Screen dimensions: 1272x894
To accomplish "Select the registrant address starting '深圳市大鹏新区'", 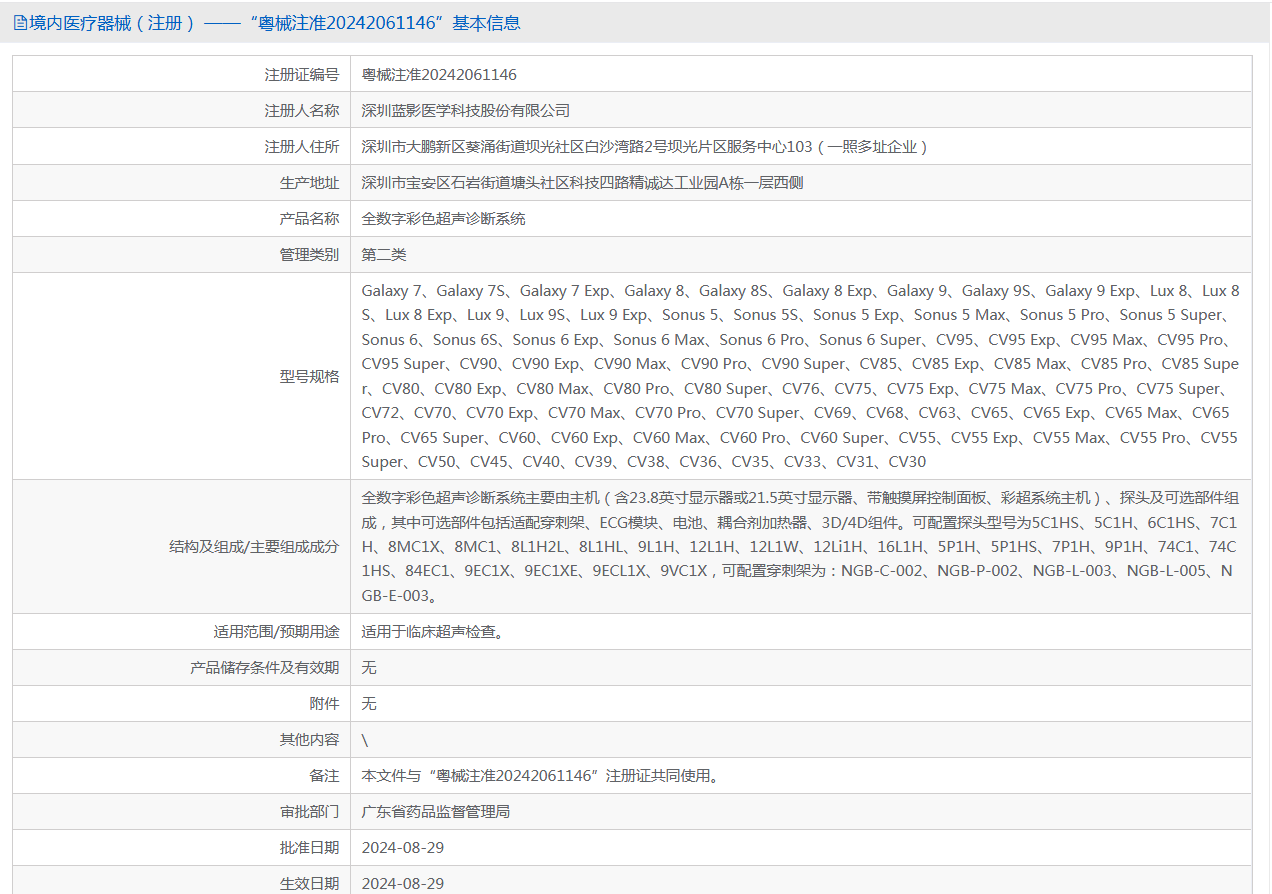I will point(645,146).
